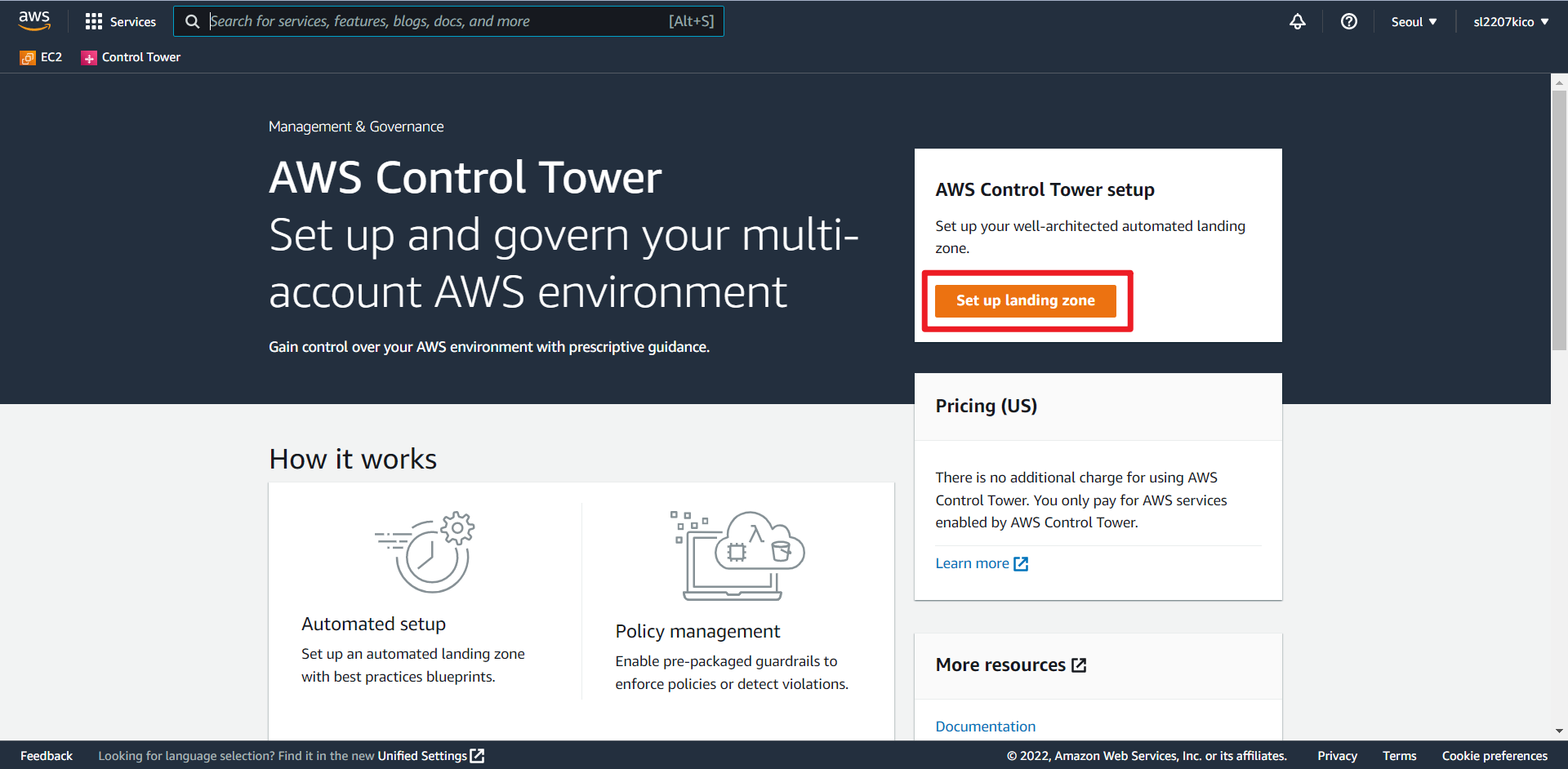The height and width of the screenshot is (769, 1568).
Task: Click the external link icon beside Unified Settings
Action: pos(478,755)
